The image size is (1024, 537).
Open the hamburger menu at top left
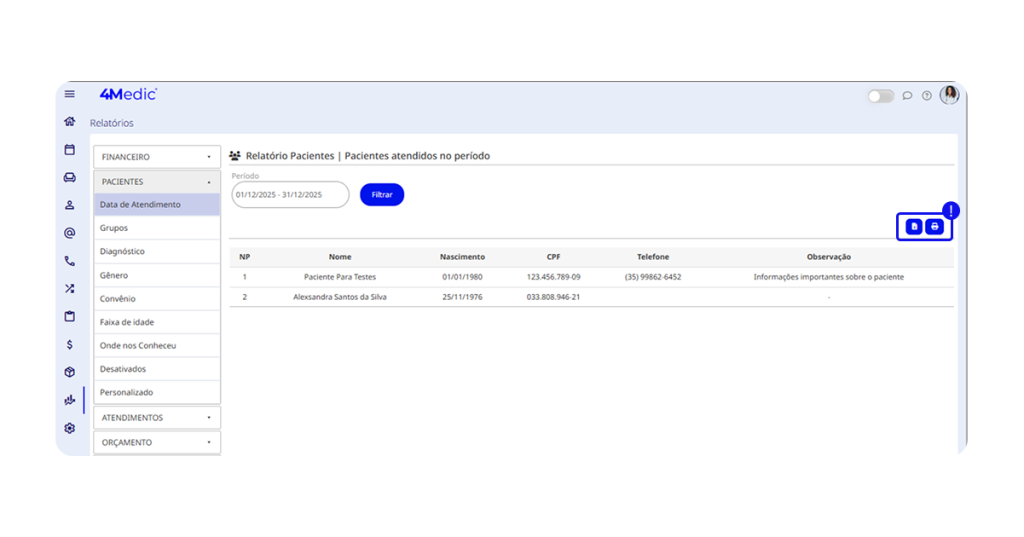(x=69, y=94)
